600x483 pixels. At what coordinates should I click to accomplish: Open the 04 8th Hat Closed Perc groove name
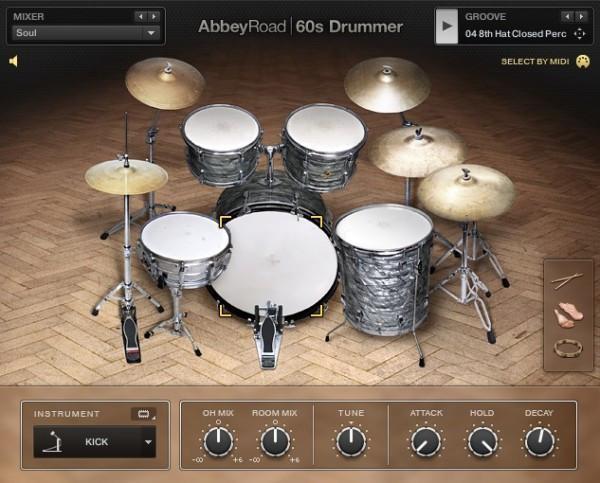coord(515,34)
